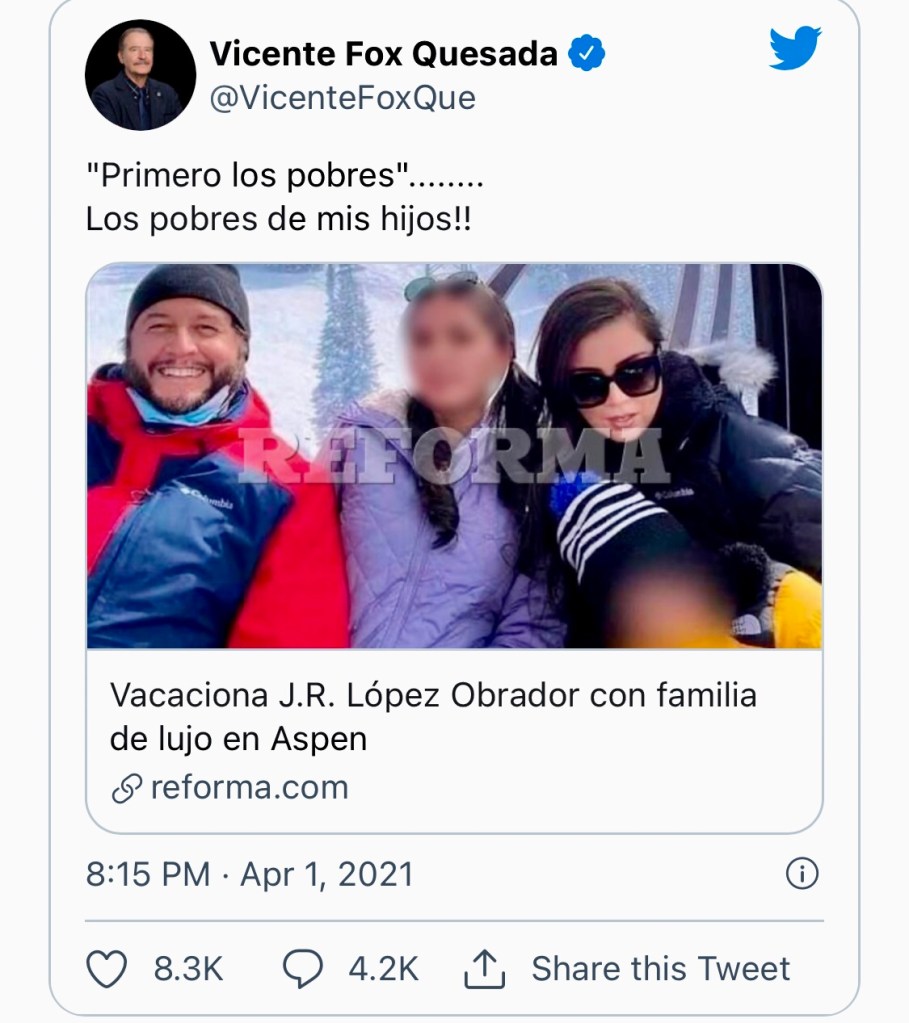Open the tweet info circle icon
The width and height of the screenshot is (909, 1023).
[802, 874]
